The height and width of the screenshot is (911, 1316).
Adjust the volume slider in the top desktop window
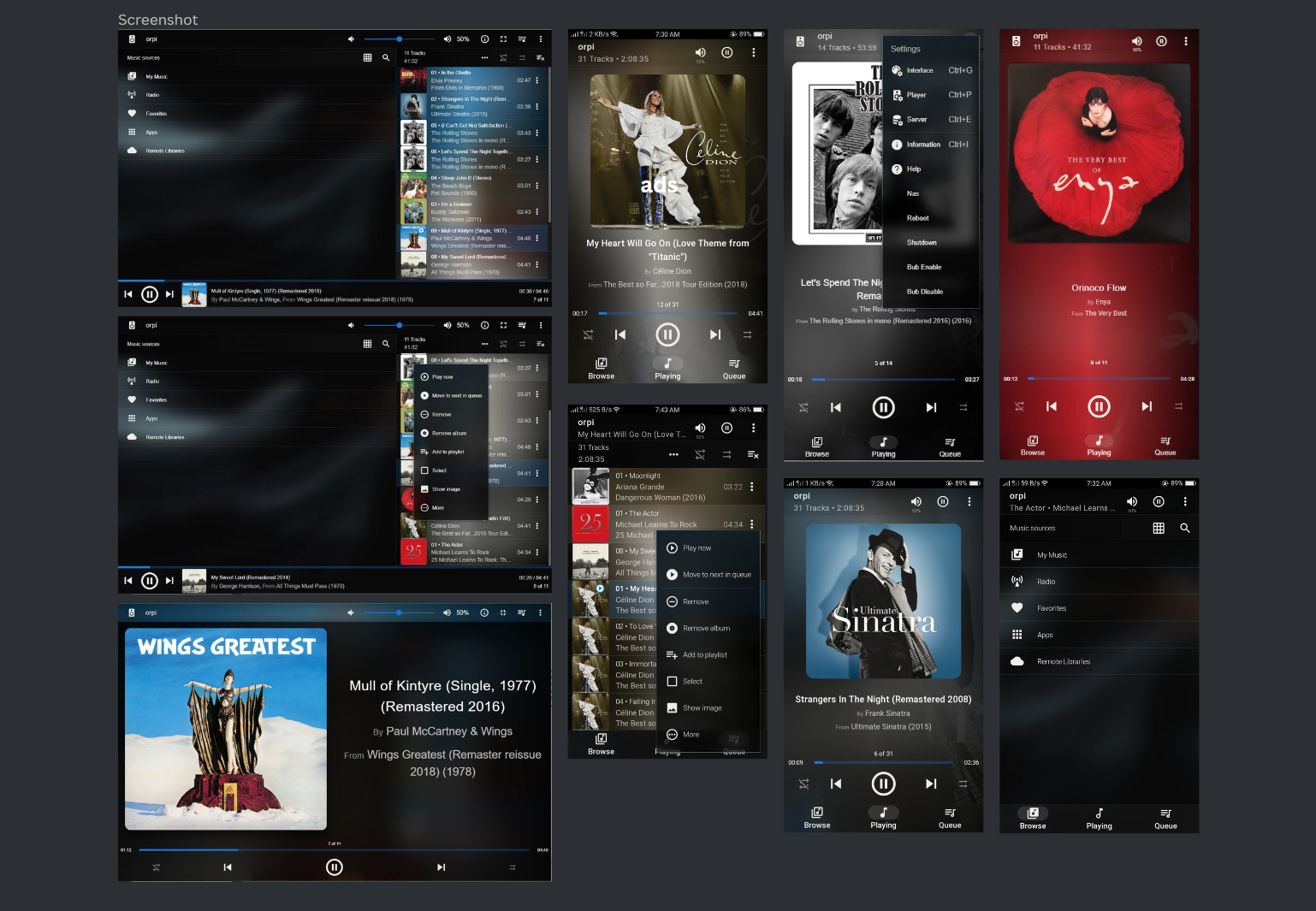coord(400,39)
